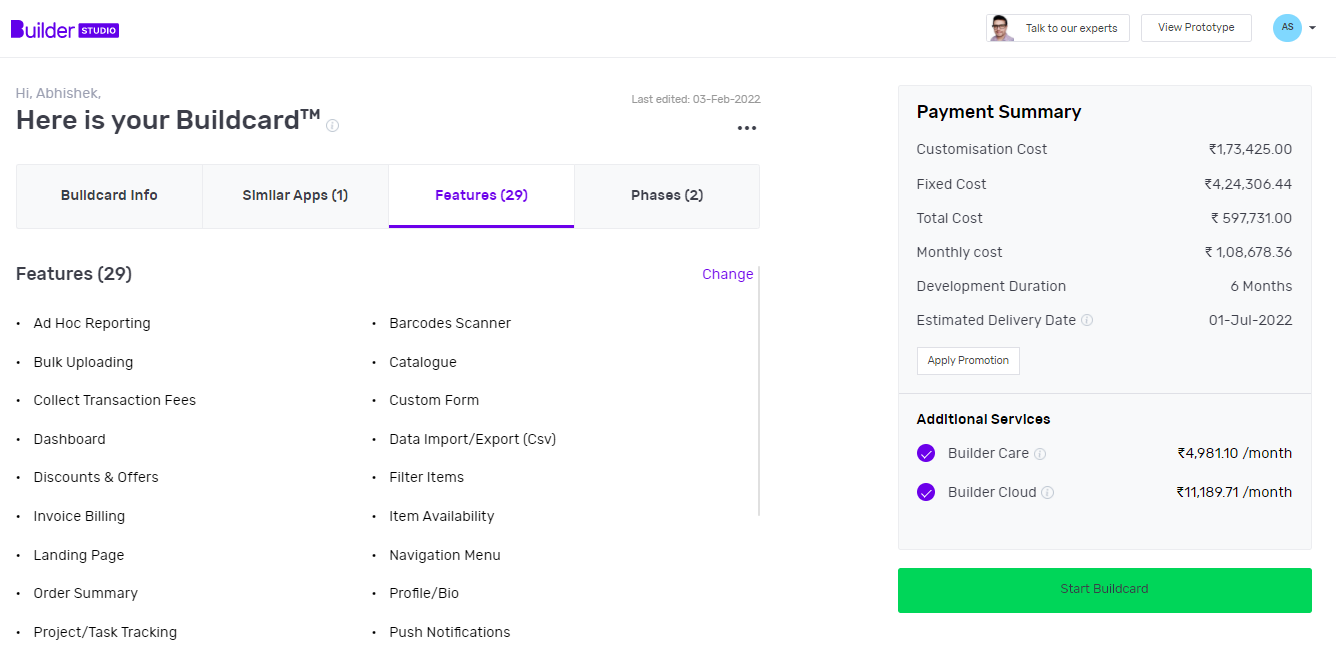Screen dimensions: 1336x646
Task: Click the Start Buildcard button
Action: point(1104,590)
